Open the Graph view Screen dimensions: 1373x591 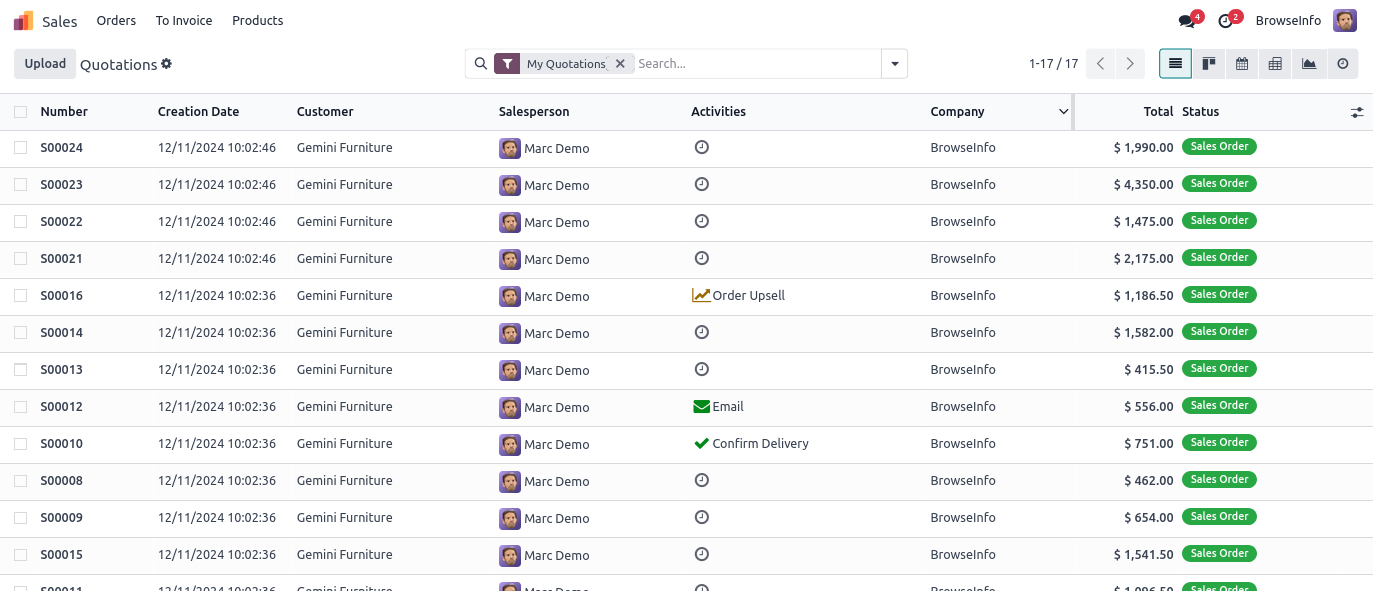(x=1309, y=64)
